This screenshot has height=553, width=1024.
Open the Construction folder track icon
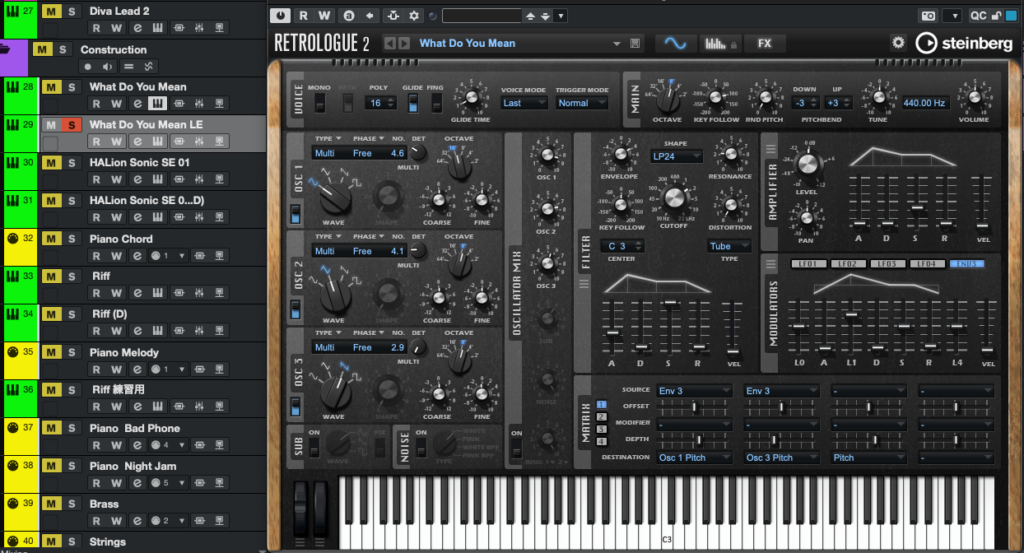[7, 50]
